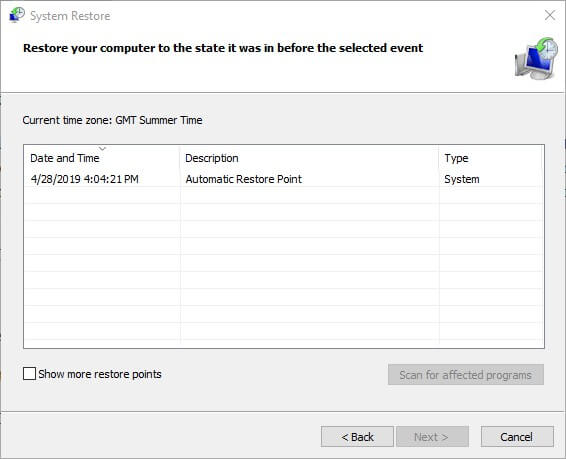Screen dimensions: 566x459
Task: Click the Show more restore points label
Action: pos(100,374)
